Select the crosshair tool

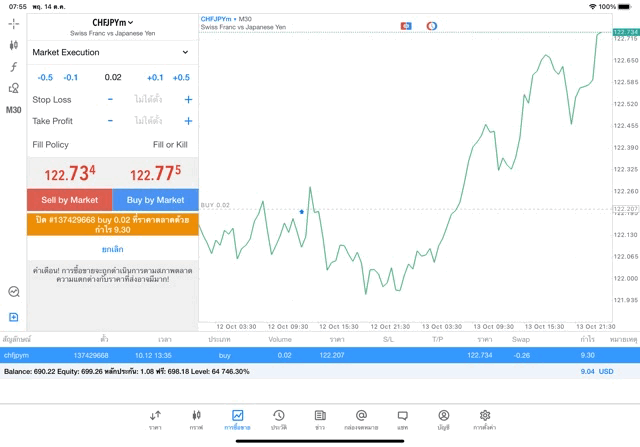13,24
